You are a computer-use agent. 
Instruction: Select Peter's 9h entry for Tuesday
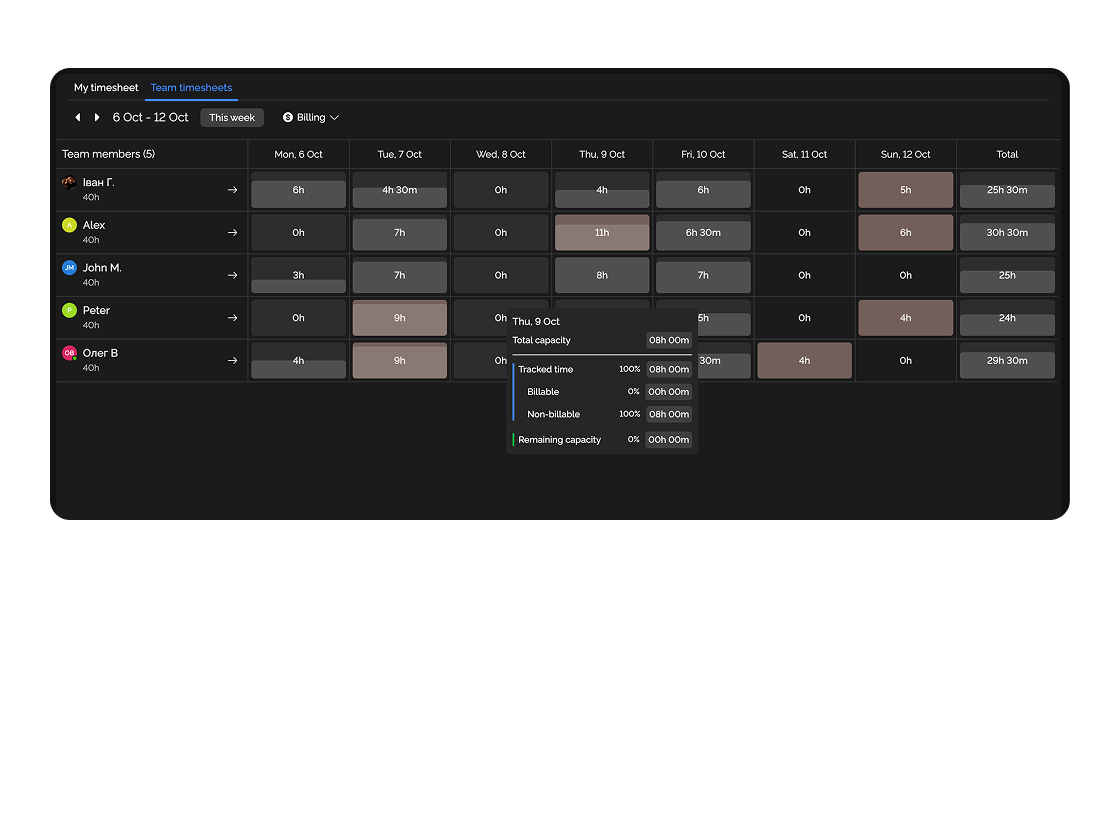pos(399,317)
